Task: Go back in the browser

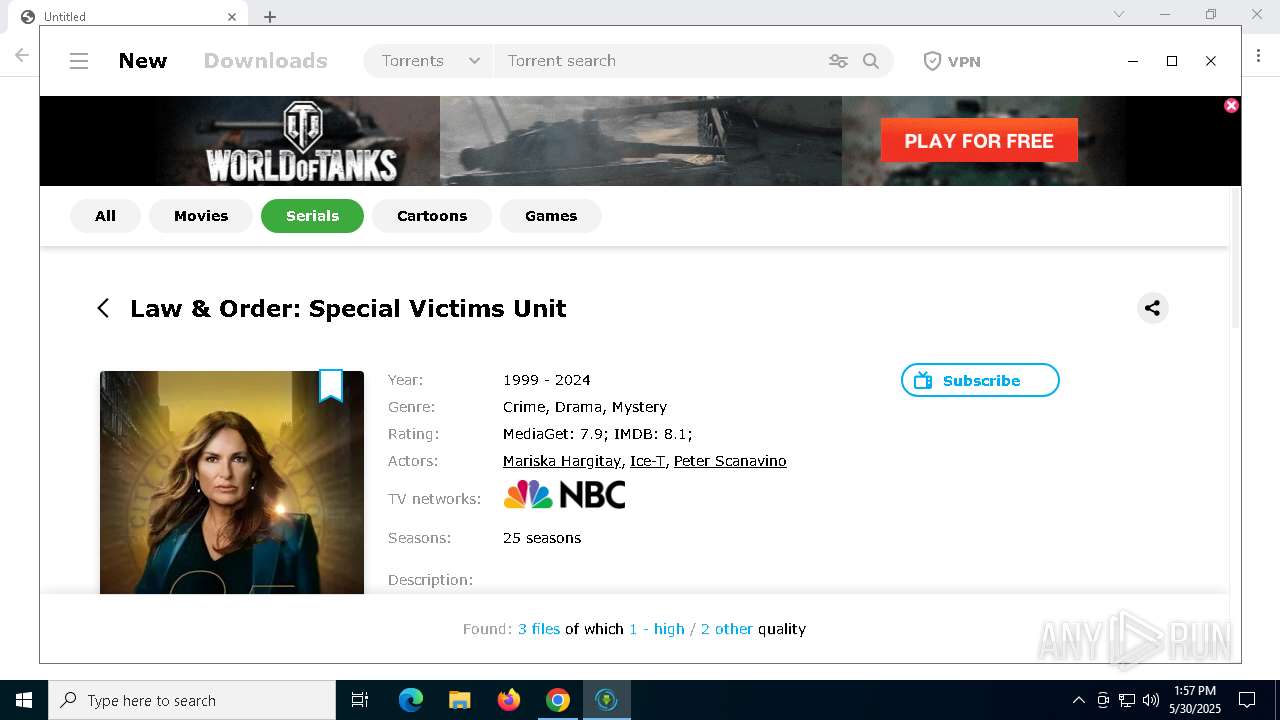Action: 21,55
